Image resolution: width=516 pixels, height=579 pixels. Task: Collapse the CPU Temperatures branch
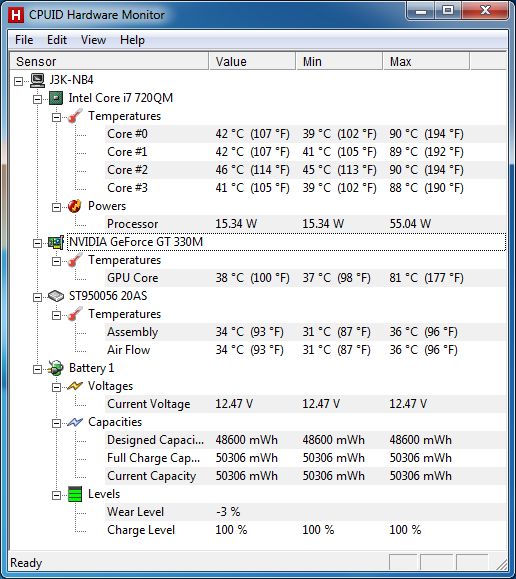point(56,117)
